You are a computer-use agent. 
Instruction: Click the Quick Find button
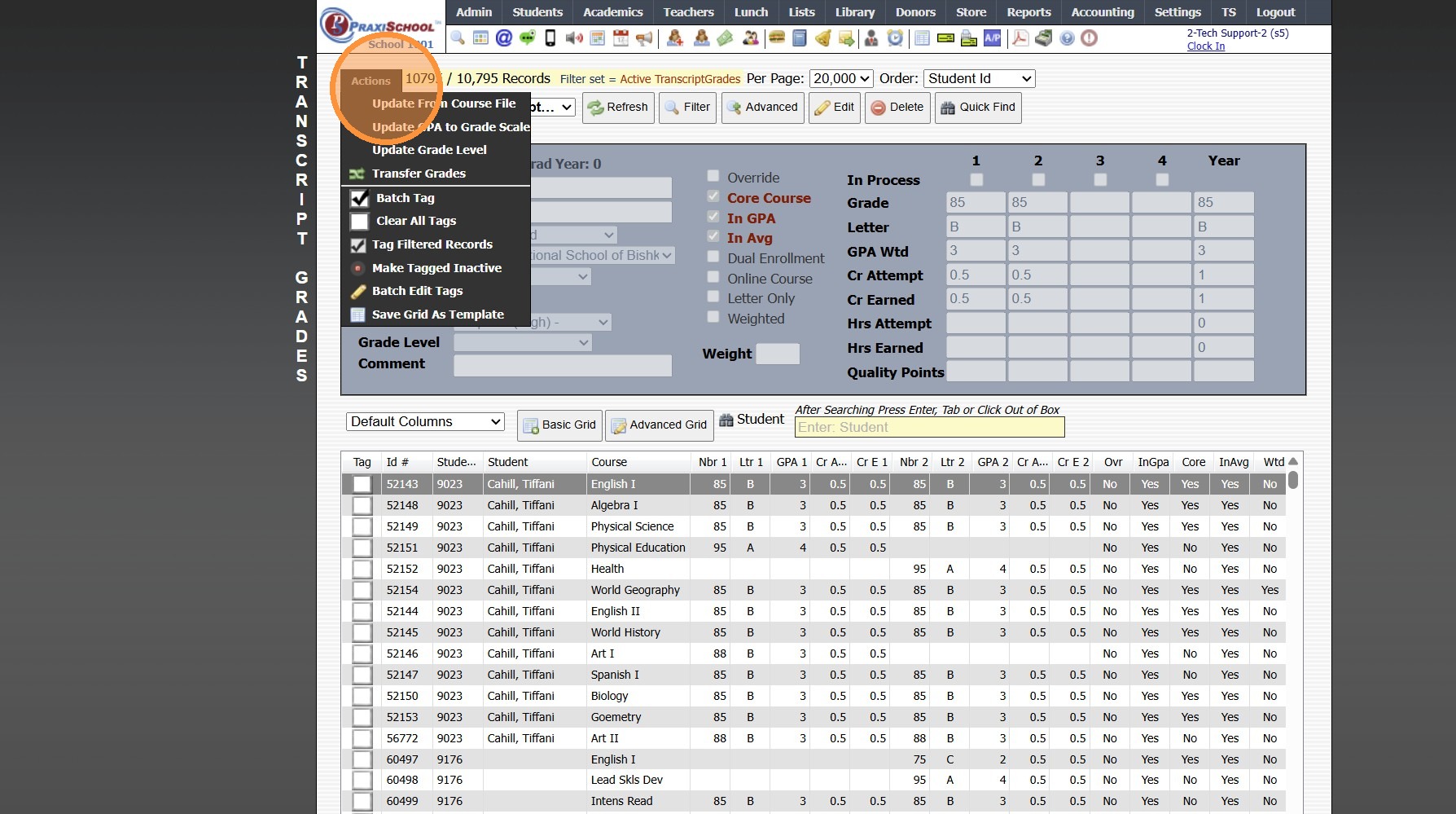(x=977, y=108)
